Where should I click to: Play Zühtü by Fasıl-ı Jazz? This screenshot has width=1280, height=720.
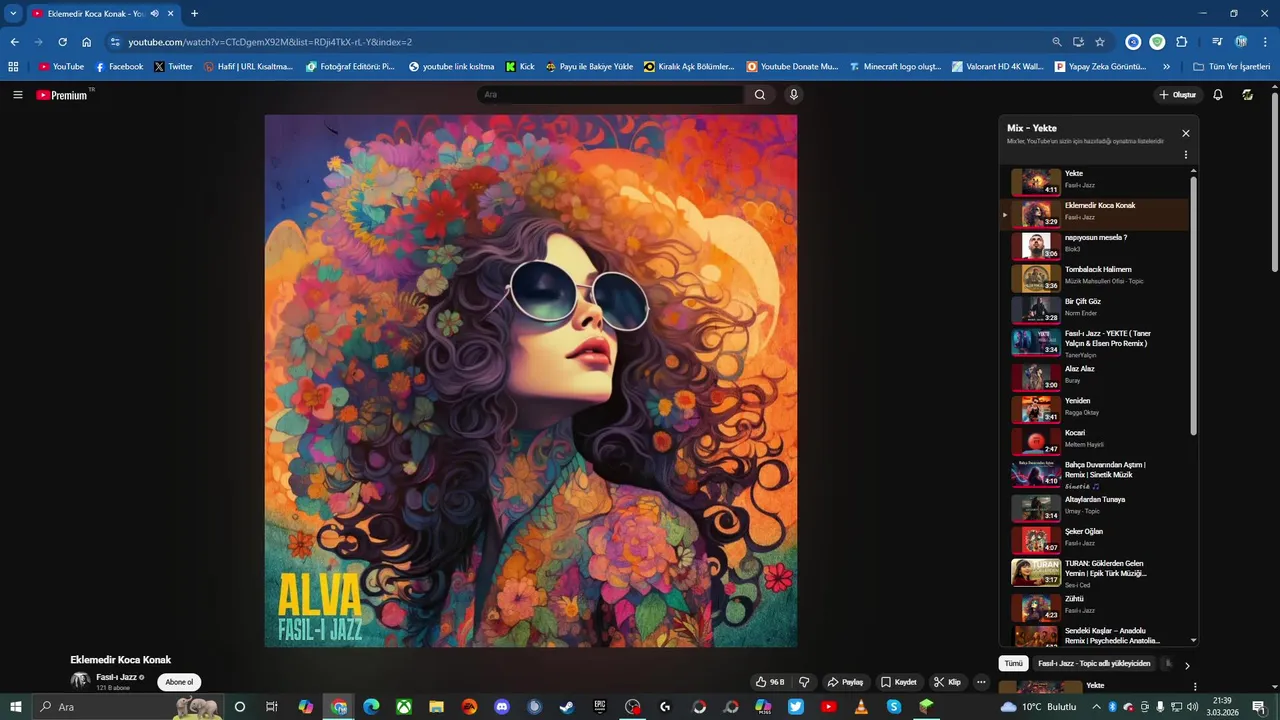click(x=1094, y=607)
